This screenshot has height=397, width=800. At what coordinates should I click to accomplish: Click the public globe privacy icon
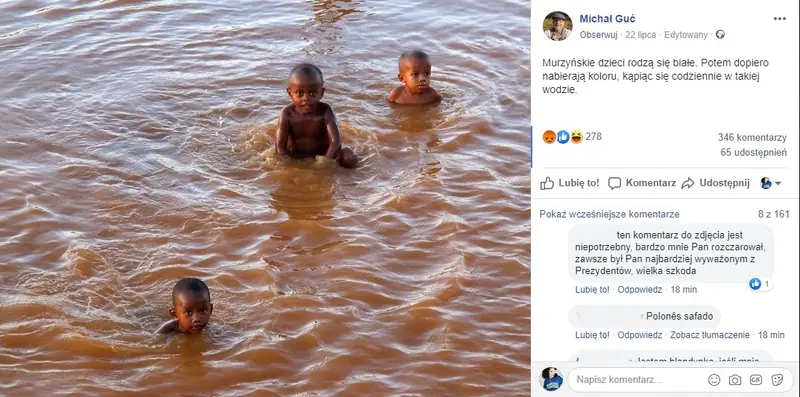(720, 35)
